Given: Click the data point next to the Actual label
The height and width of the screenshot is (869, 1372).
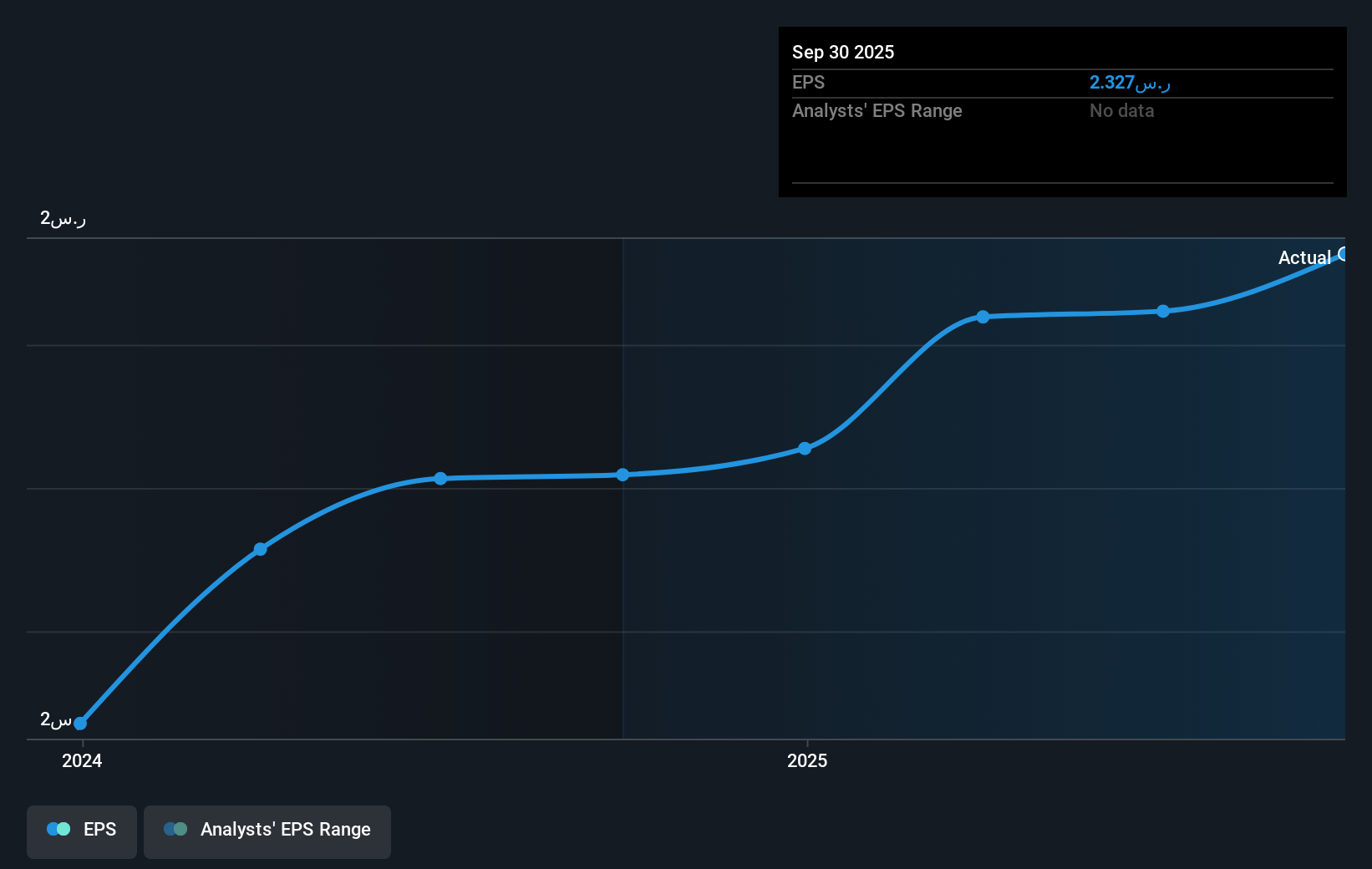Looking at the screenshot, I should pos(1344,254).
